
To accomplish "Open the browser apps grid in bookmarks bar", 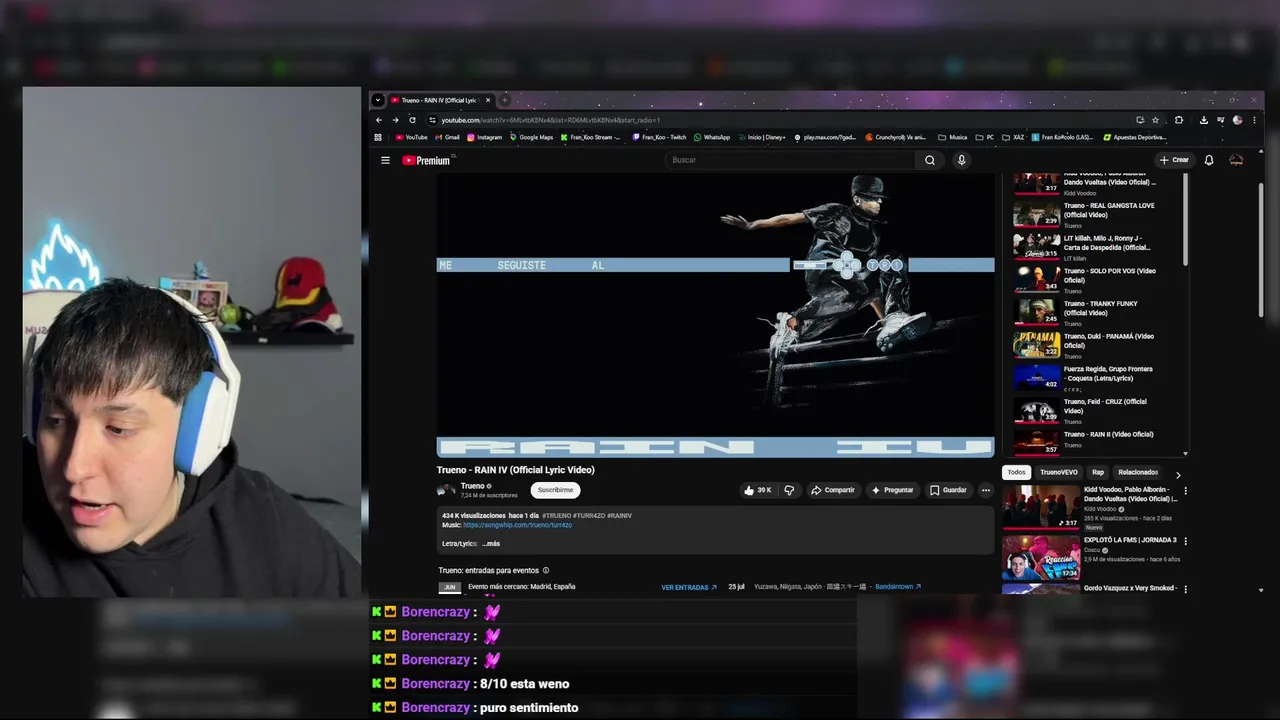I will 378,137.
